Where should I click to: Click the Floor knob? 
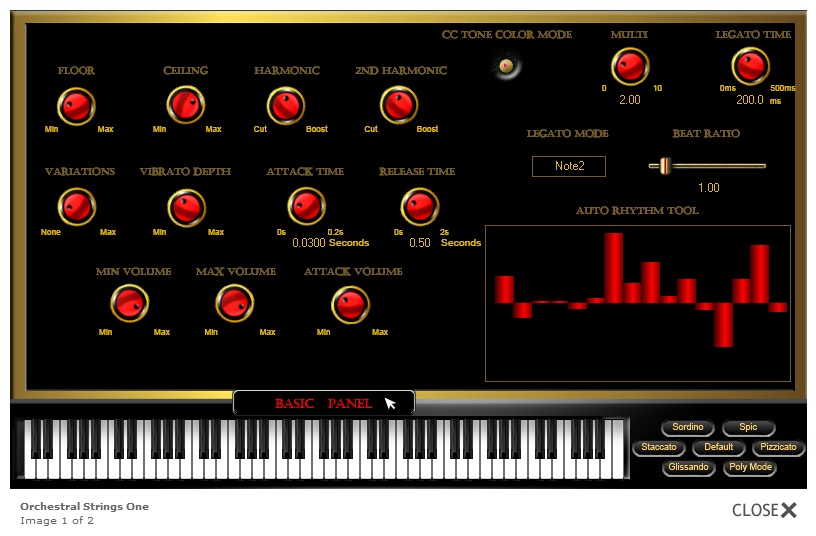[76, 105]
